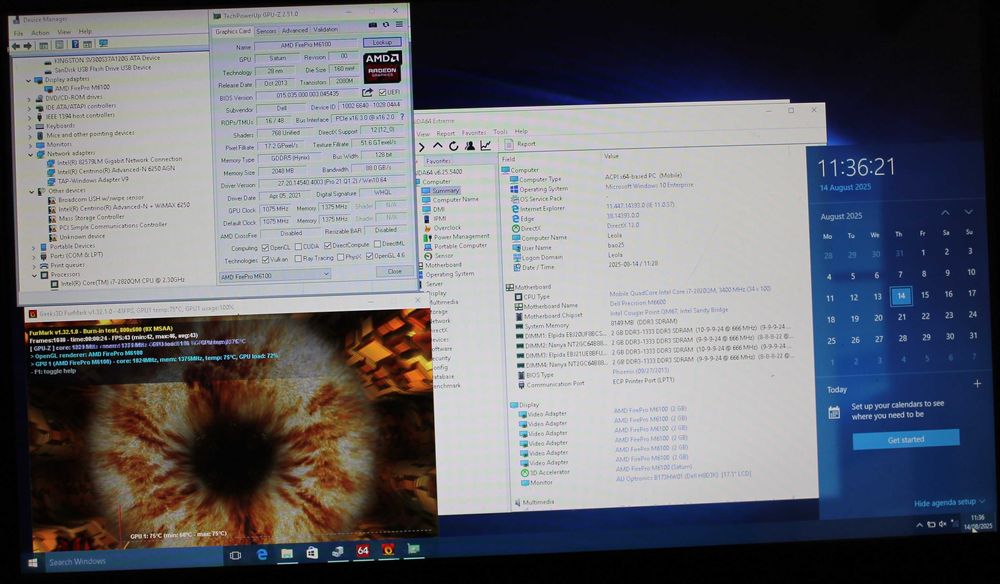This screenshot has height=584, width=1000.
Task: Click the FurMark taskbar icon
Action: tap(388, 550)
